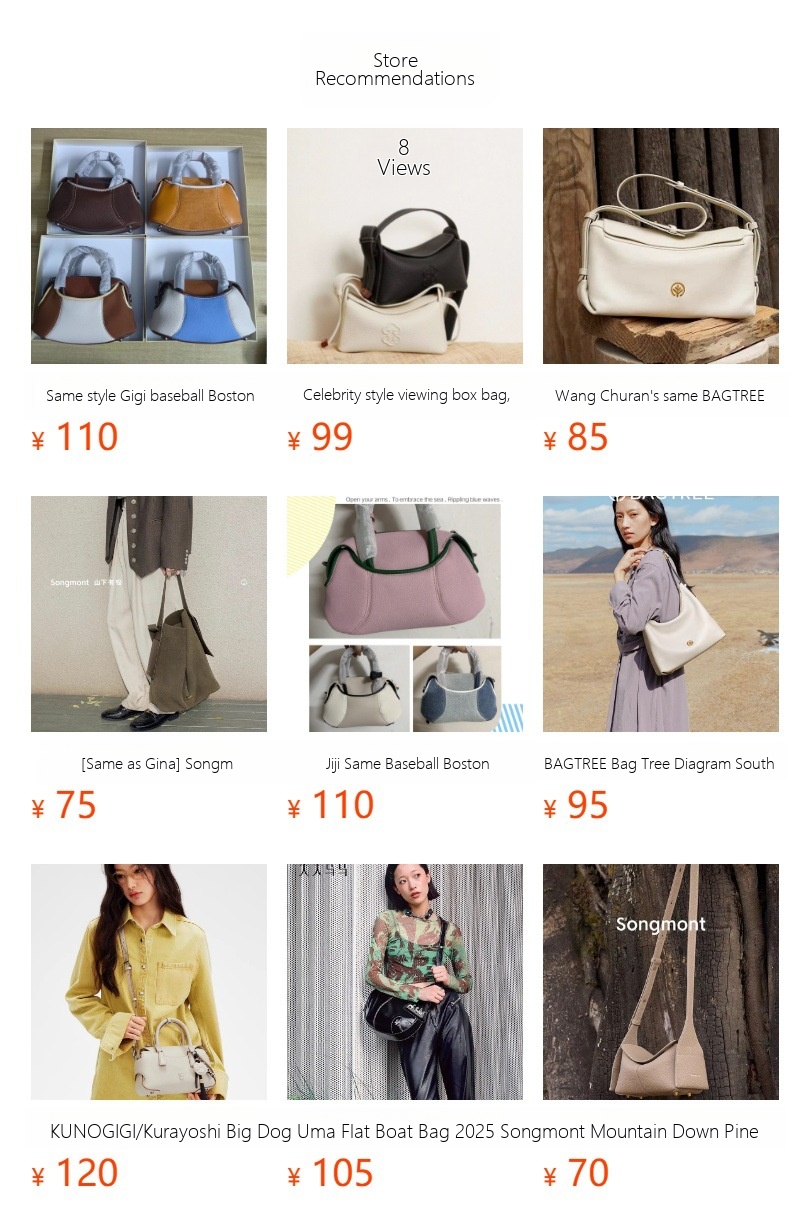The image size is (790, 1232).
Task: Click 'Jiji Same Baseball Boston' title
Action: coord(407,764)
